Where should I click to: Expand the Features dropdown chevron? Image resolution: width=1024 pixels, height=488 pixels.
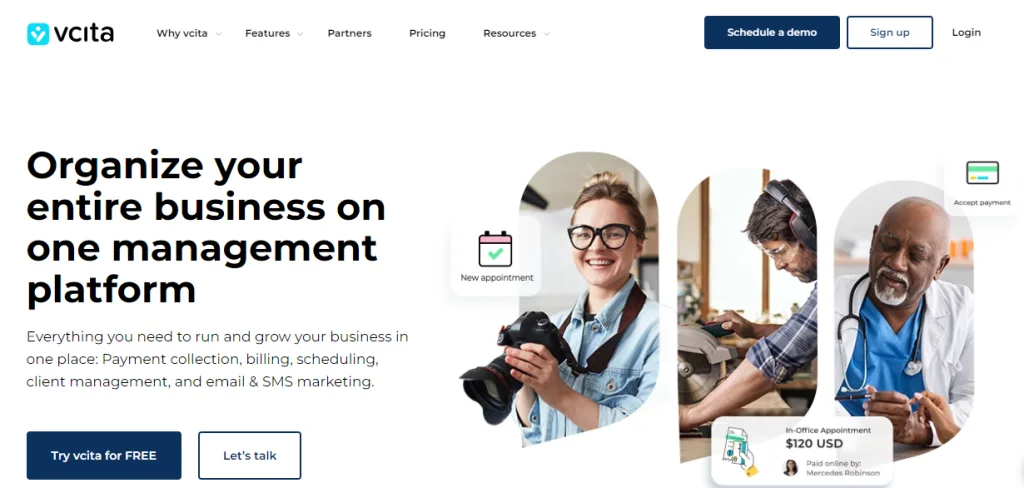(x=300, y=34)
